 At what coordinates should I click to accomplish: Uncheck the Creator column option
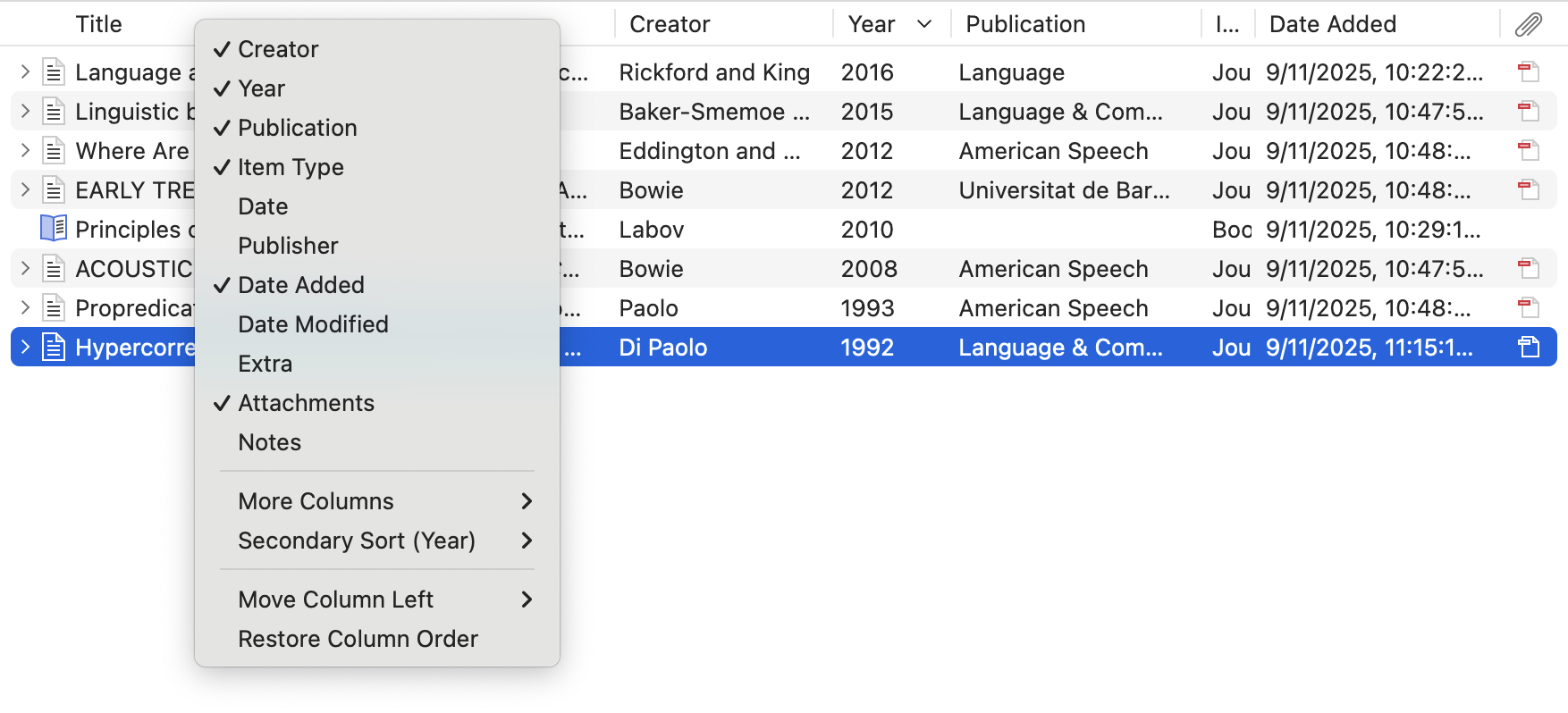[x=278, y=49]
